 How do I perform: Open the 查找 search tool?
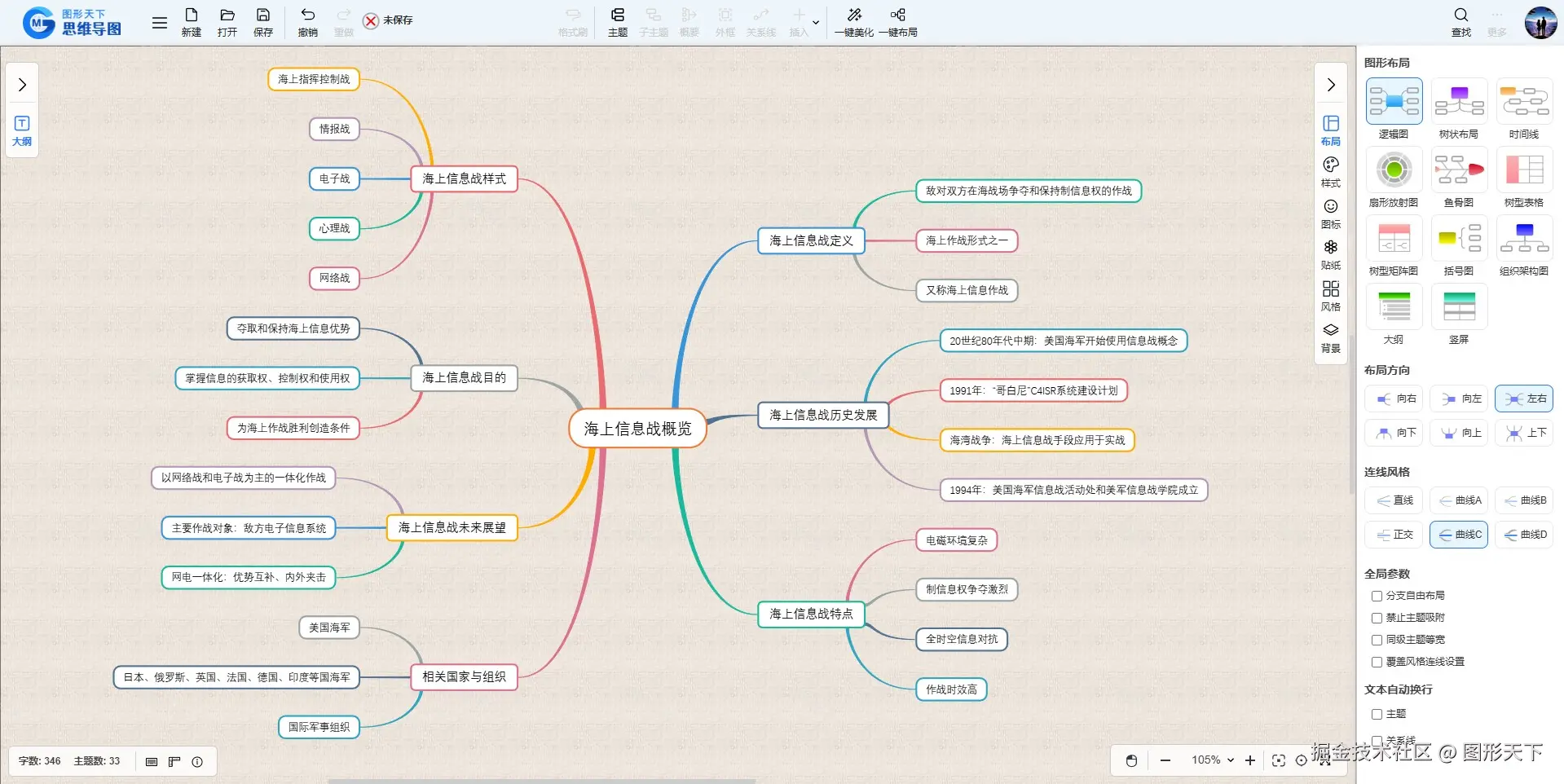pos(1461,22)
